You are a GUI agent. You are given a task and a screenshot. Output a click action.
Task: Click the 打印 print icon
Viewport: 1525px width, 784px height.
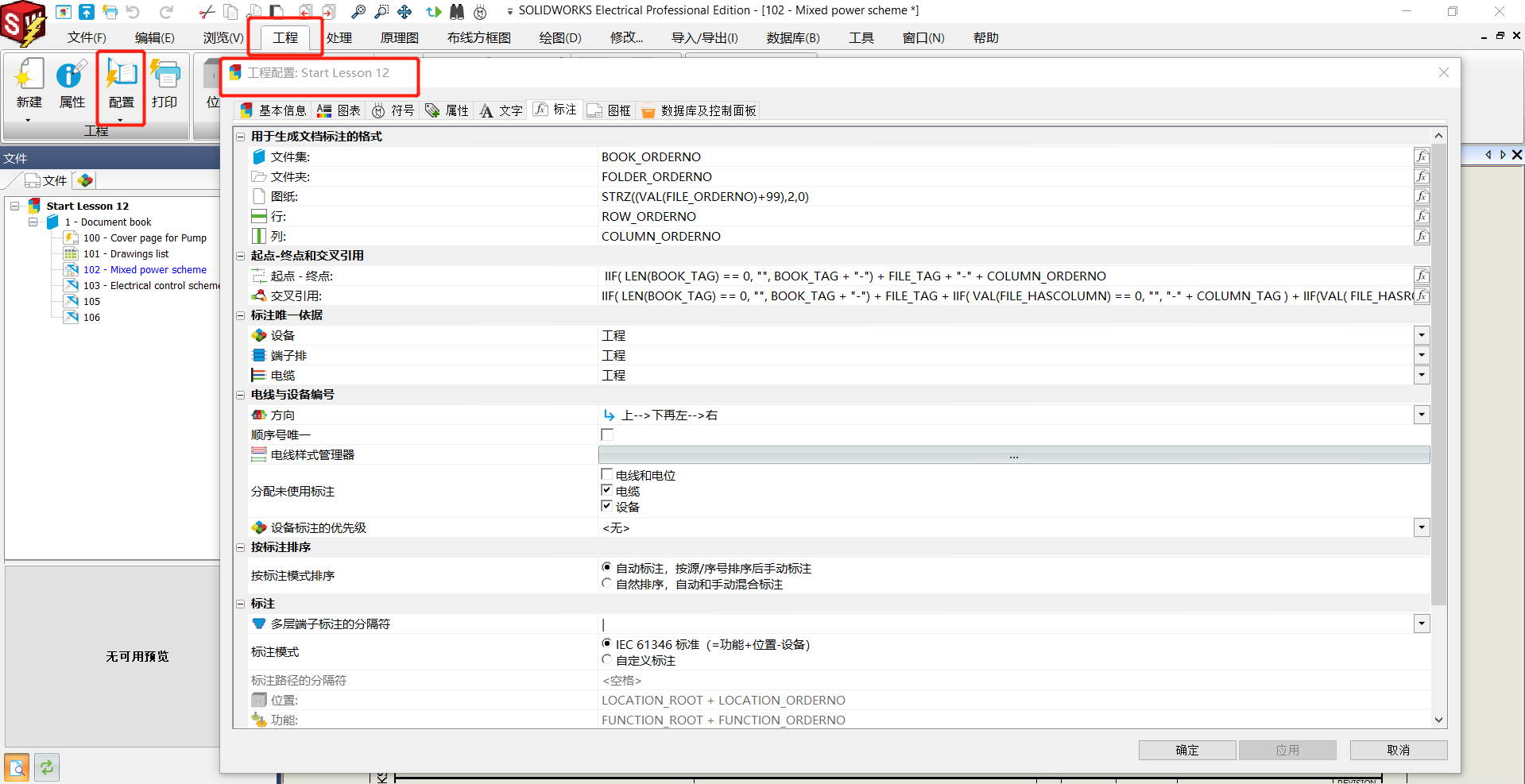click(x=164, y=83)
